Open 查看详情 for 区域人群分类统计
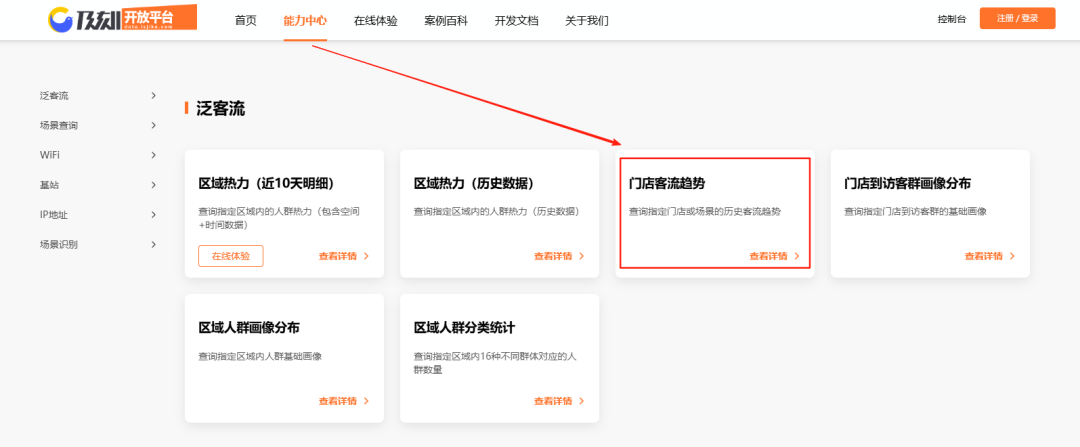1080x447 pixels. coord(559,401)
